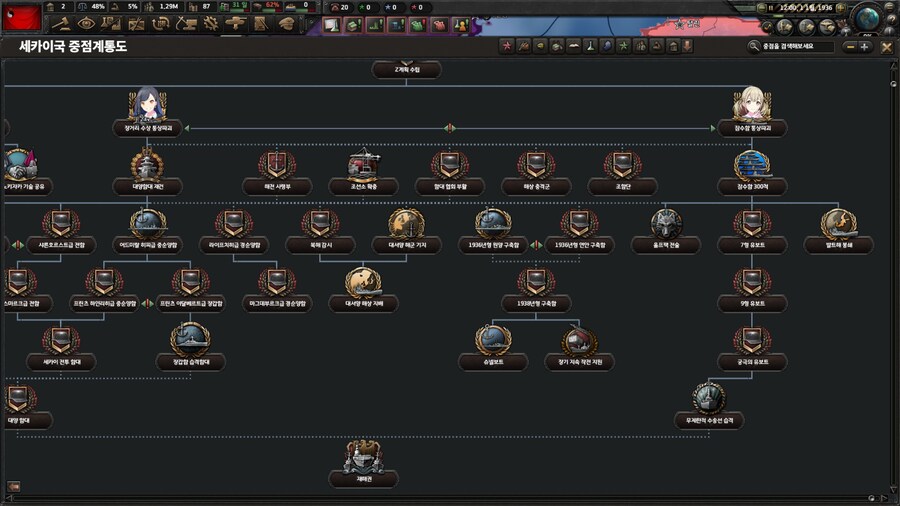Select the Z계획 수립 focus at top
The width and height of the screenshot is (900, 506).
(x=406, y=70)
